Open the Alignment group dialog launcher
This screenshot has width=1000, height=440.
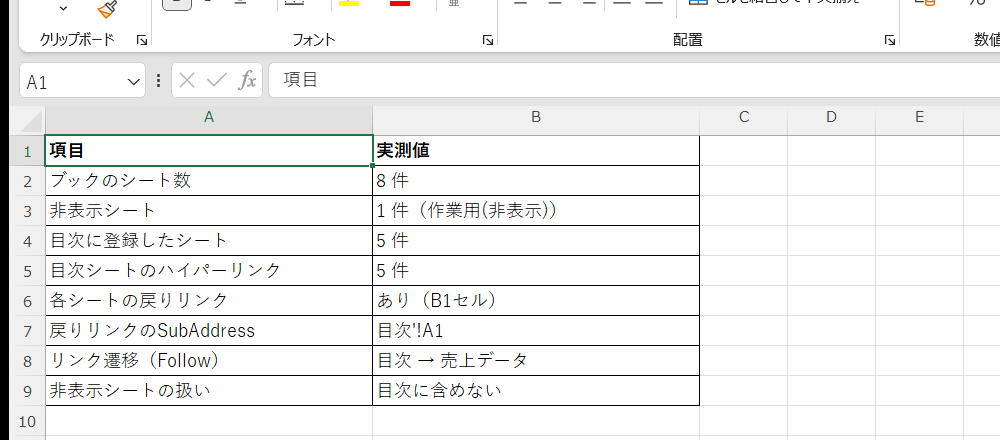pyautogui.click(x=890, y=41)
